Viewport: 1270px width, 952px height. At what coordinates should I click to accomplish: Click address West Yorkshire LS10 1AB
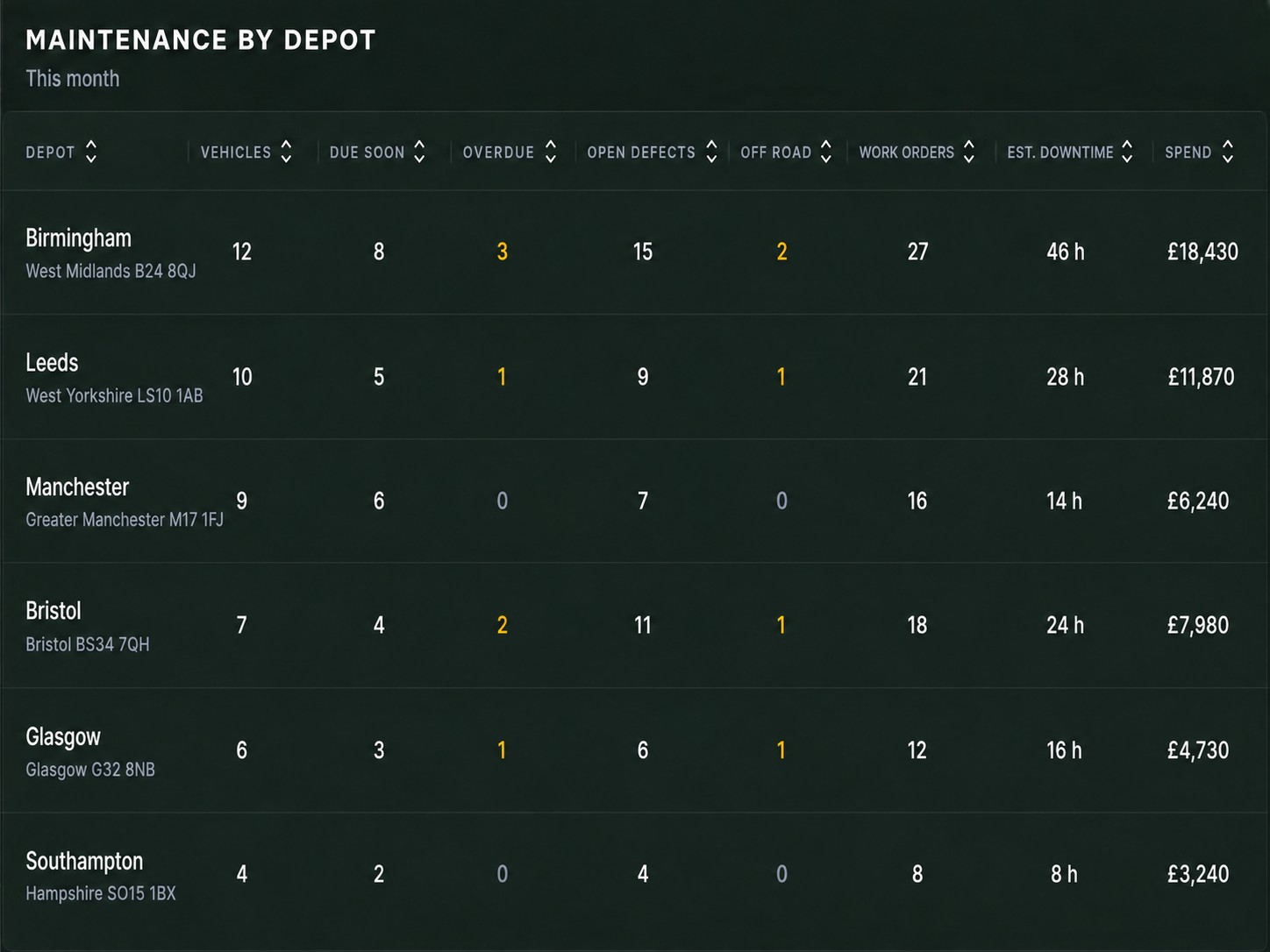tap(114, 395)
